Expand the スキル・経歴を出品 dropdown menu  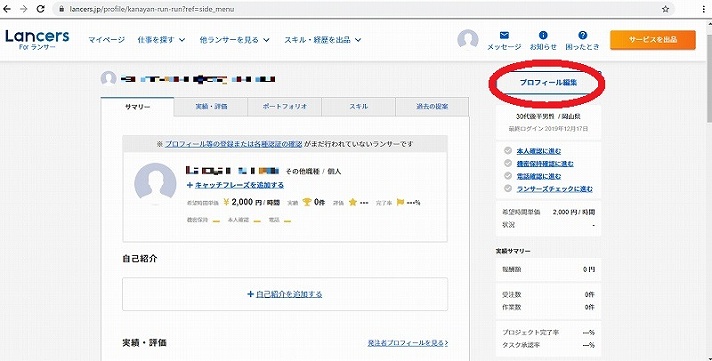(322, 40)
